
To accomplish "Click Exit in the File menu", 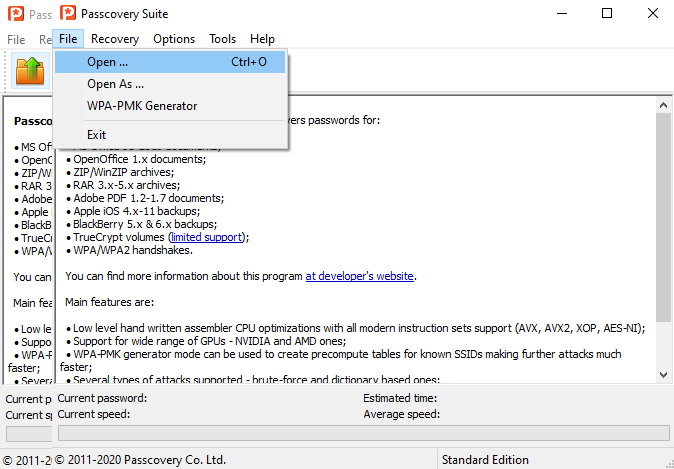I will pyautogui.click(x=96, y=134).
